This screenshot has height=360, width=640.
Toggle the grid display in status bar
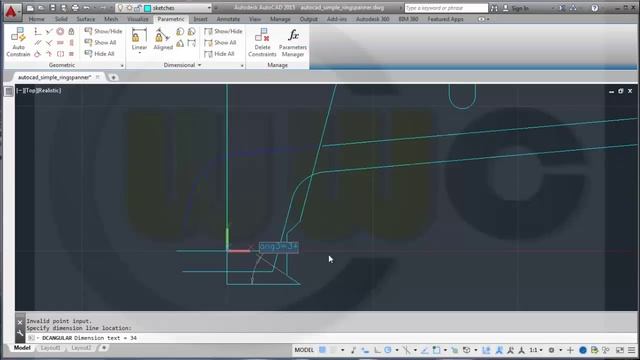322,350
